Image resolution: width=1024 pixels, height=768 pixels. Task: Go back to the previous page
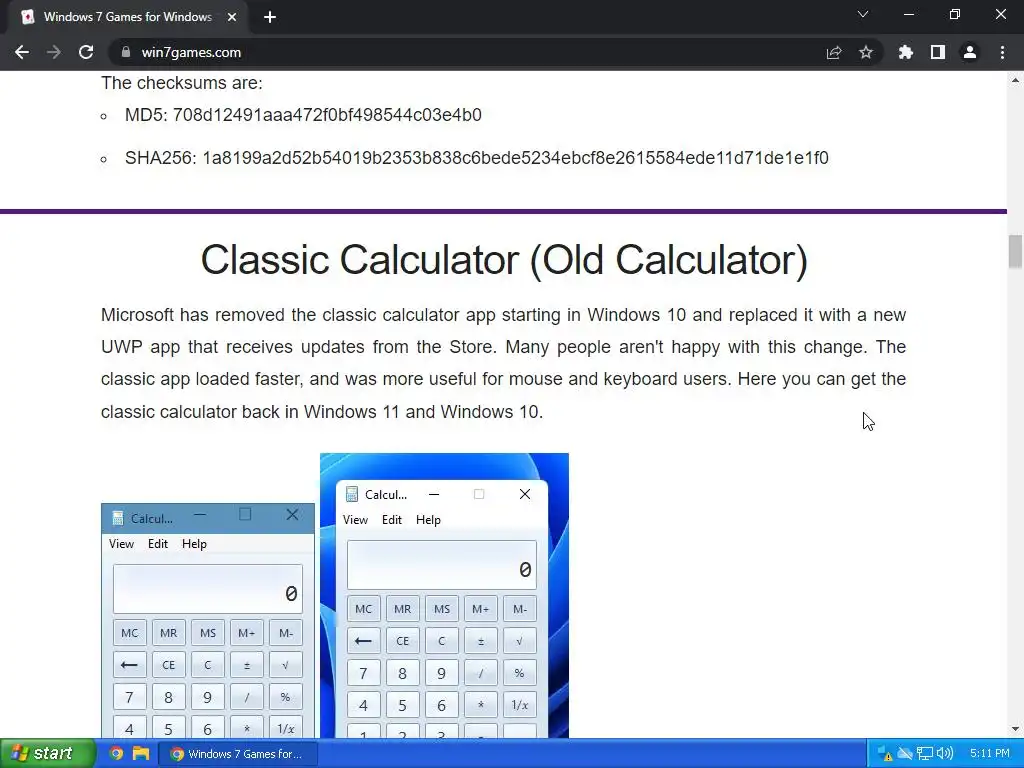point(22,52)
